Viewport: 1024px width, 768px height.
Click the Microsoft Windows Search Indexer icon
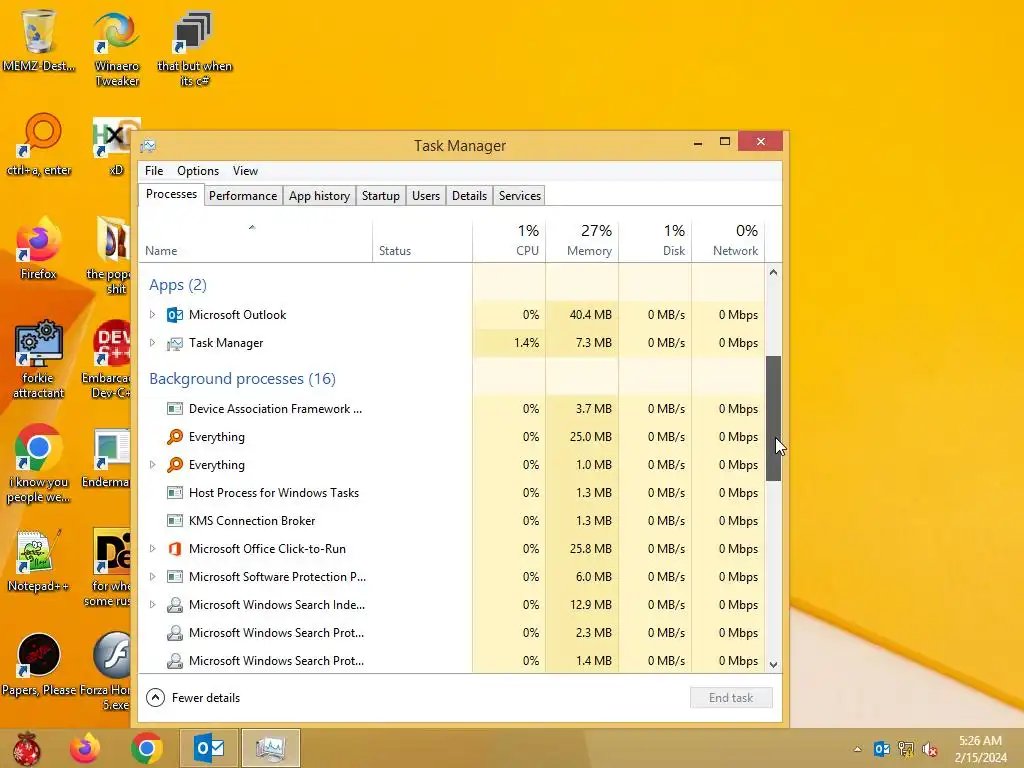pos(174,605)
